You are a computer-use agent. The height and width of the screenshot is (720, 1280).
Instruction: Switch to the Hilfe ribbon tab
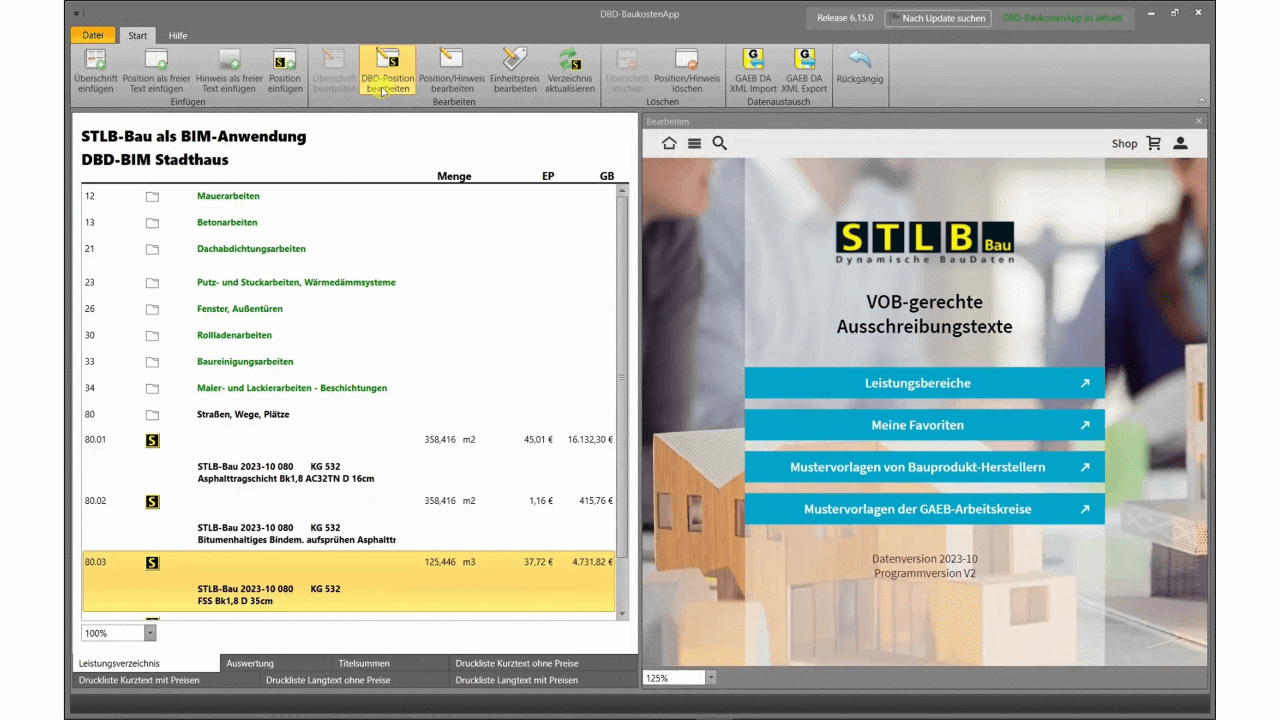point(178,35)
